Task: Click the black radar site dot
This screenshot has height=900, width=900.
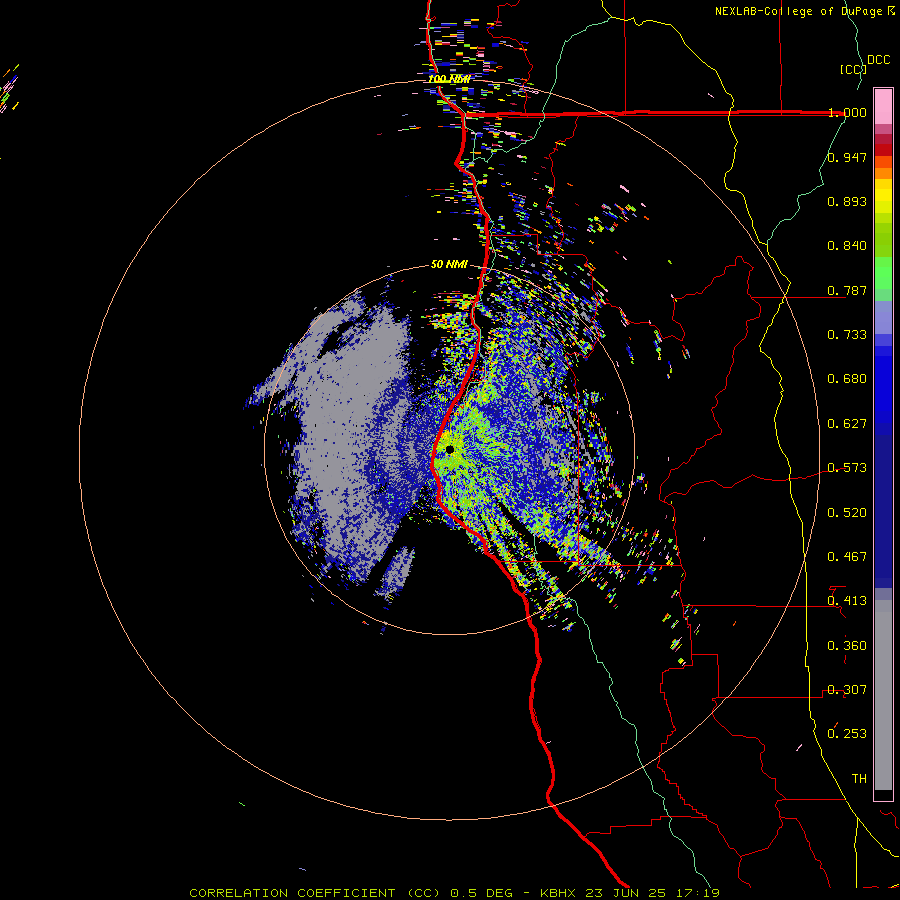Action: click(x=450, y=449)
